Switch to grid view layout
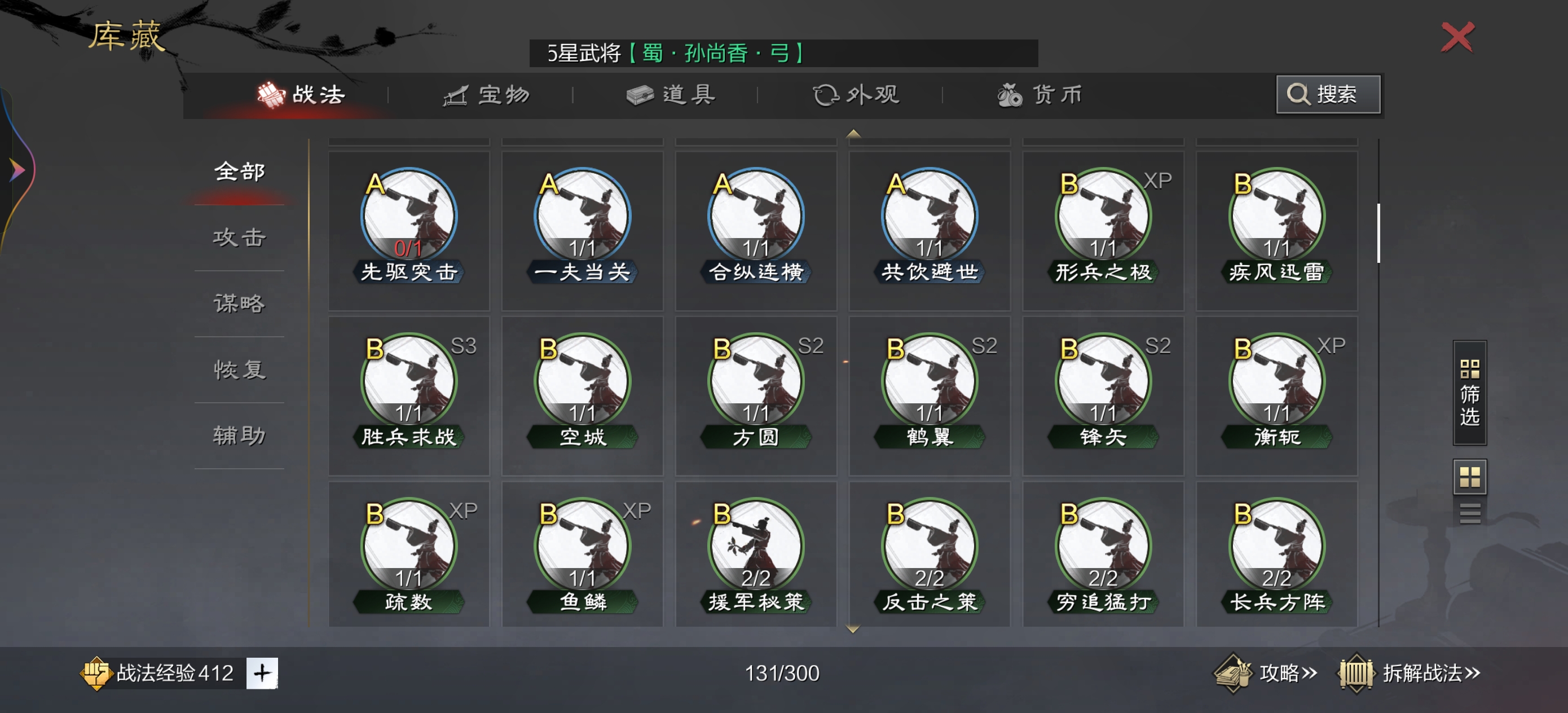Viewport: 1568px width, 713px height. [x=1469, y=477]
